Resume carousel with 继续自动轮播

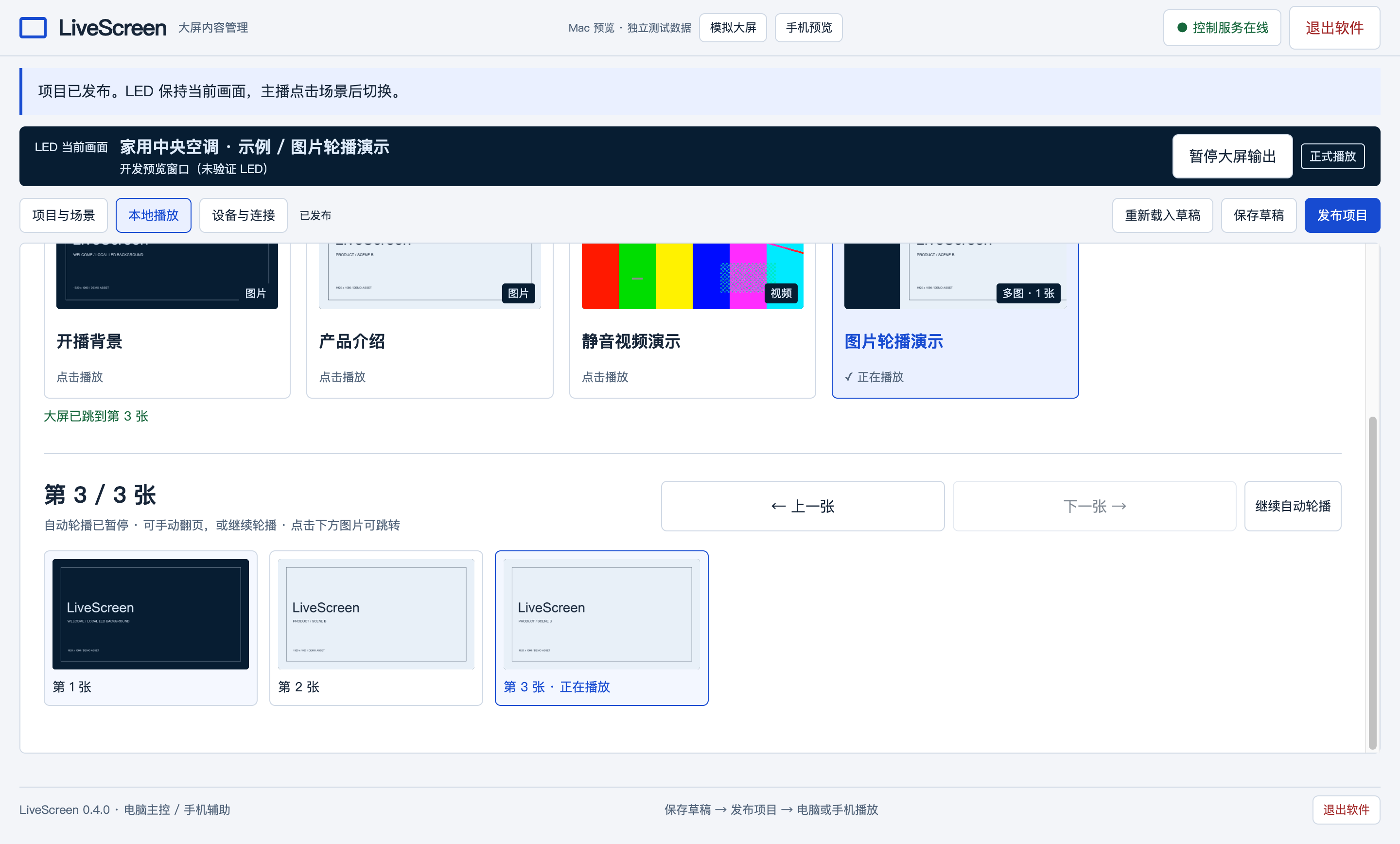click(x=1292, y=506)
